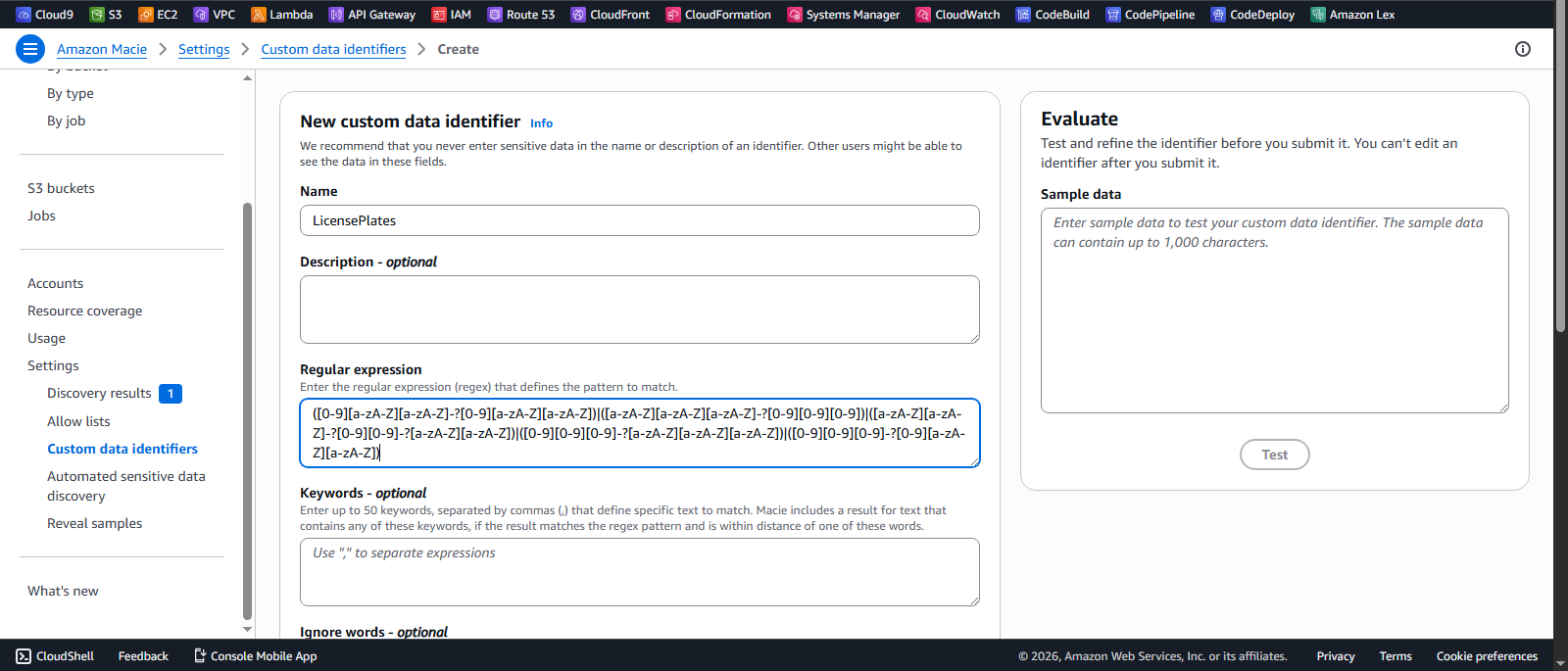Open the Terms footer link
Viewport: 1568px width, 671px height.
coord(1396,656)
